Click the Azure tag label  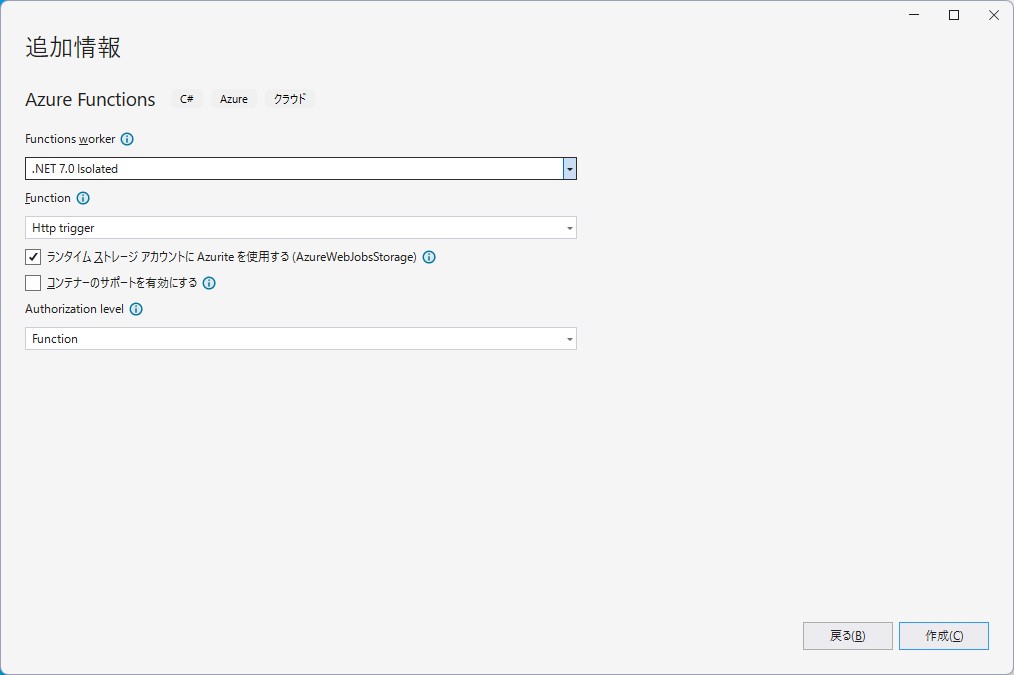(233, 99)
